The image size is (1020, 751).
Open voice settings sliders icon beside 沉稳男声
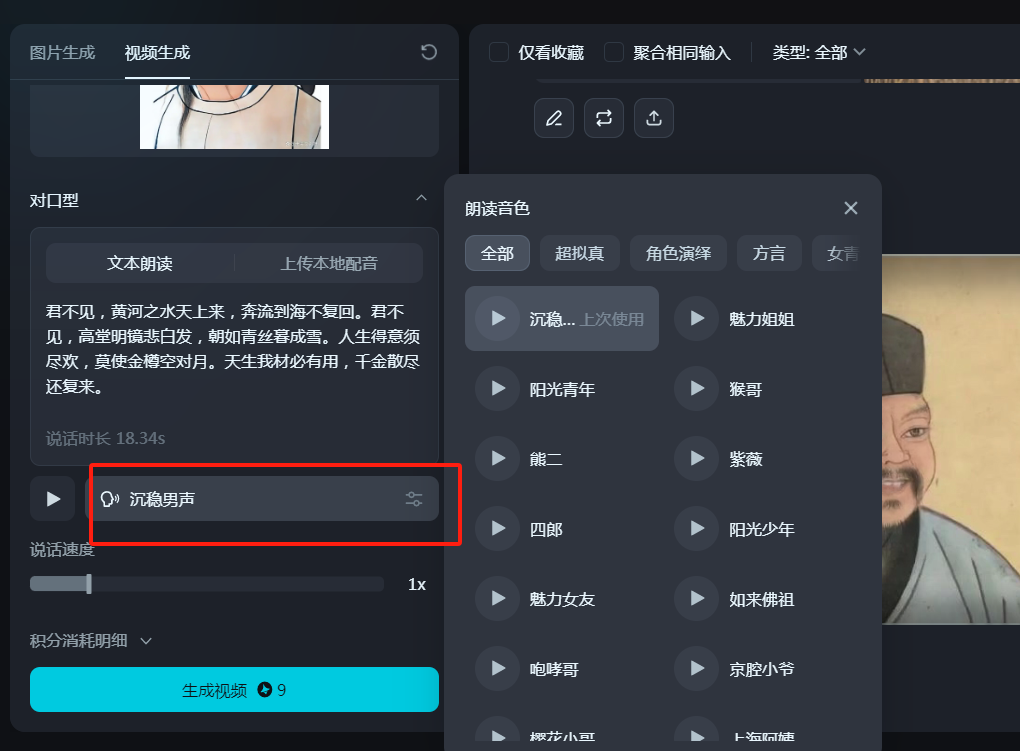[414, 498]
